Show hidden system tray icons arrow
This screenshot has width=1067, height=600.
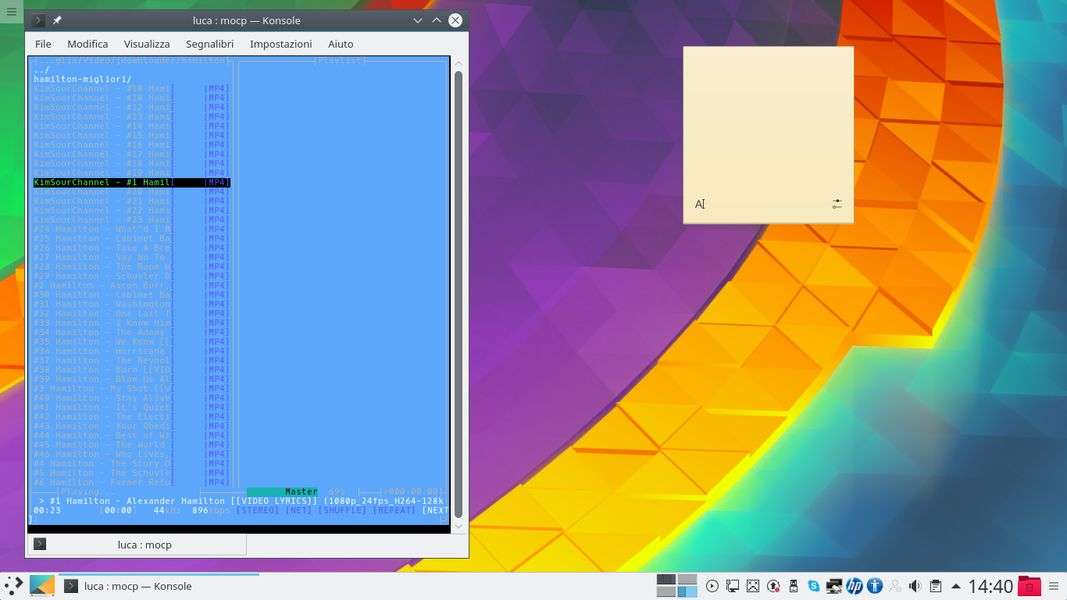coord(956,586)
